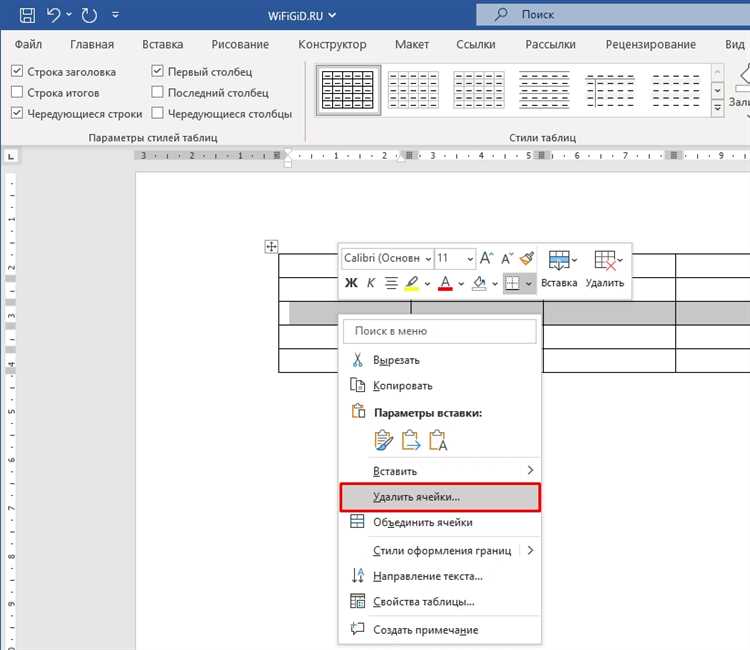Viewport: 750px width, 650px height.
Task: Select the first solid grid table style
Action: point(348,90)
